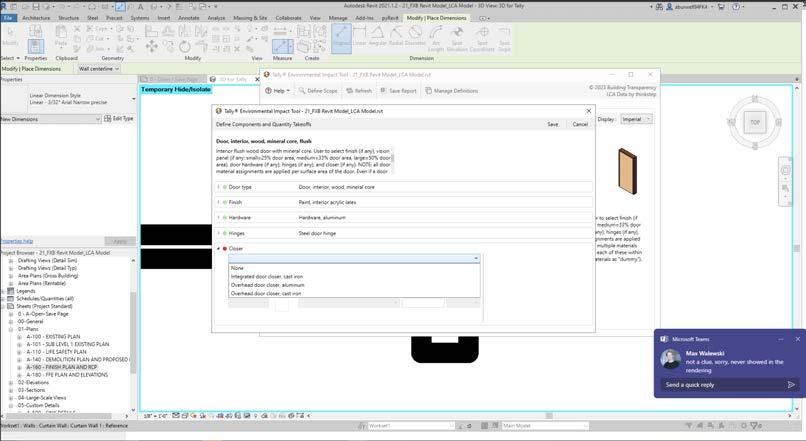Open the File menu tab
The width and height of the screenshot is (806, 441).
(8, 18)
